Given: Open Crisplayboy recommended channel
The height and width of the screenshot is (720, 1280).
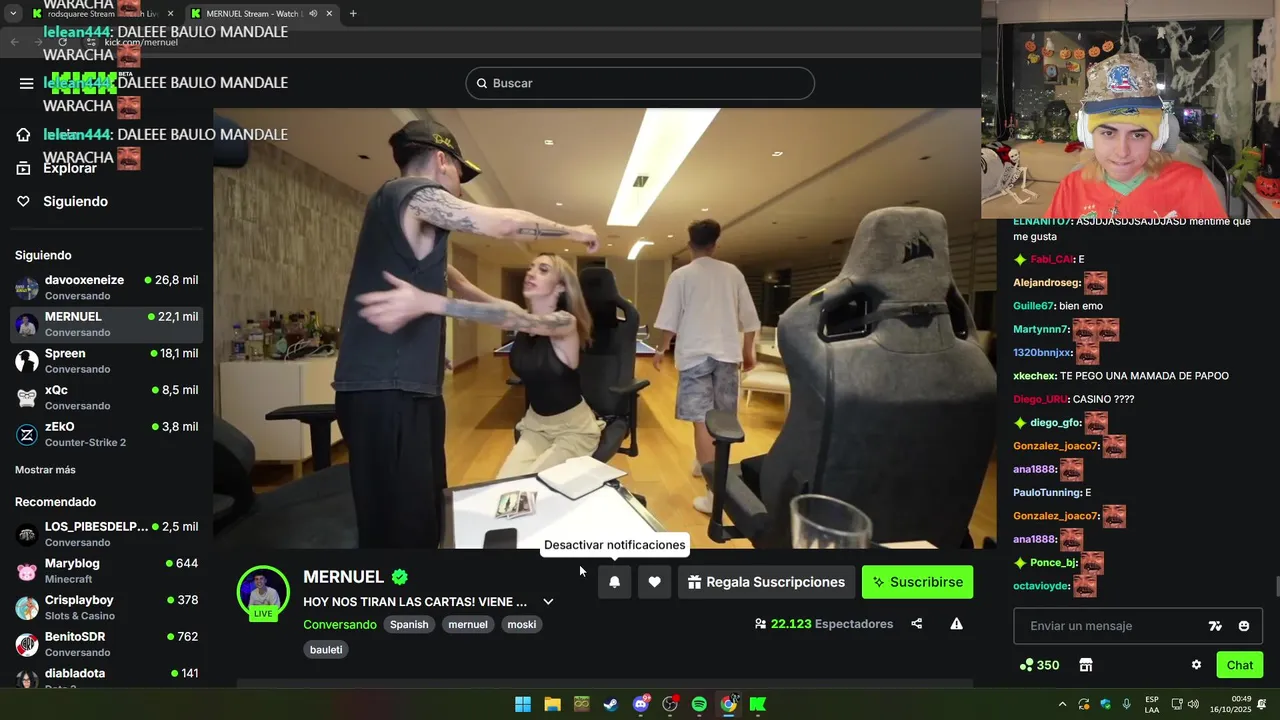Looking at the screenshot, I should (106, 608).
